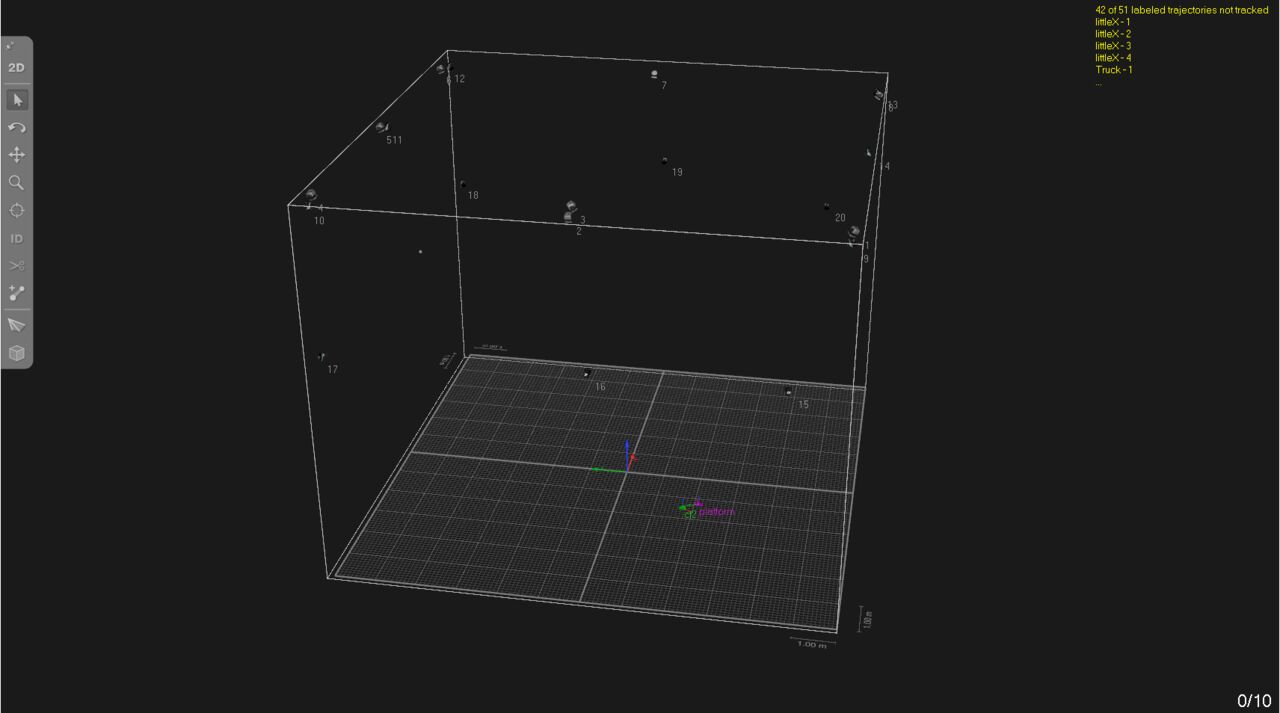This screenshot has height=713, width=1280.
Task: Open the ID labeling tool
Action: (16, 238)
